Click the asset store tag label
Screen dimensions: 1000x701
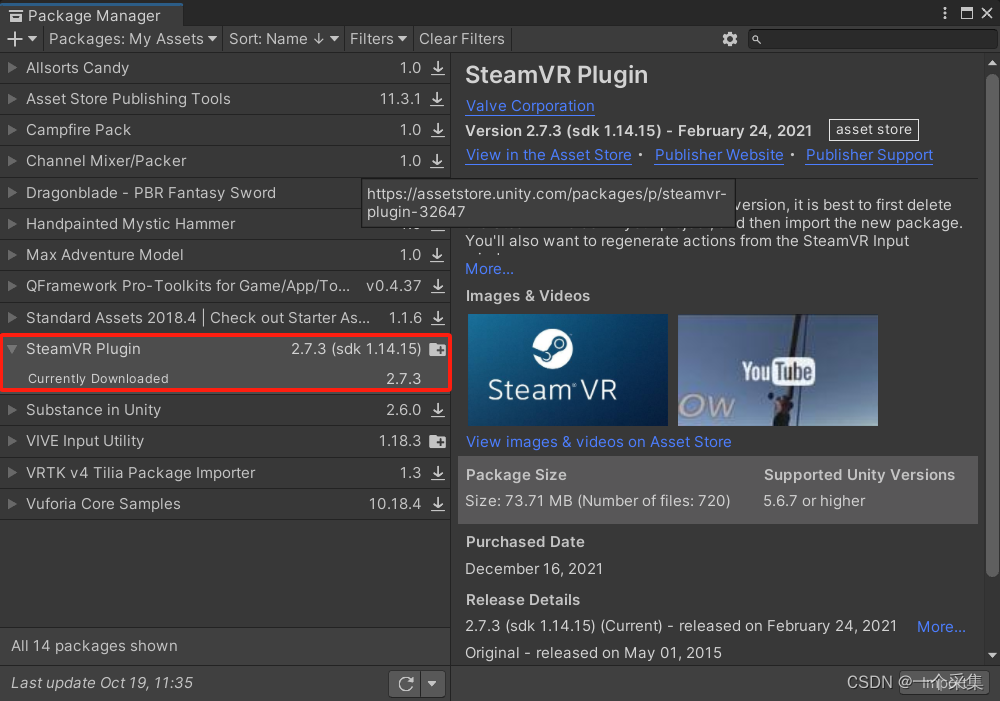coord(874,129)
